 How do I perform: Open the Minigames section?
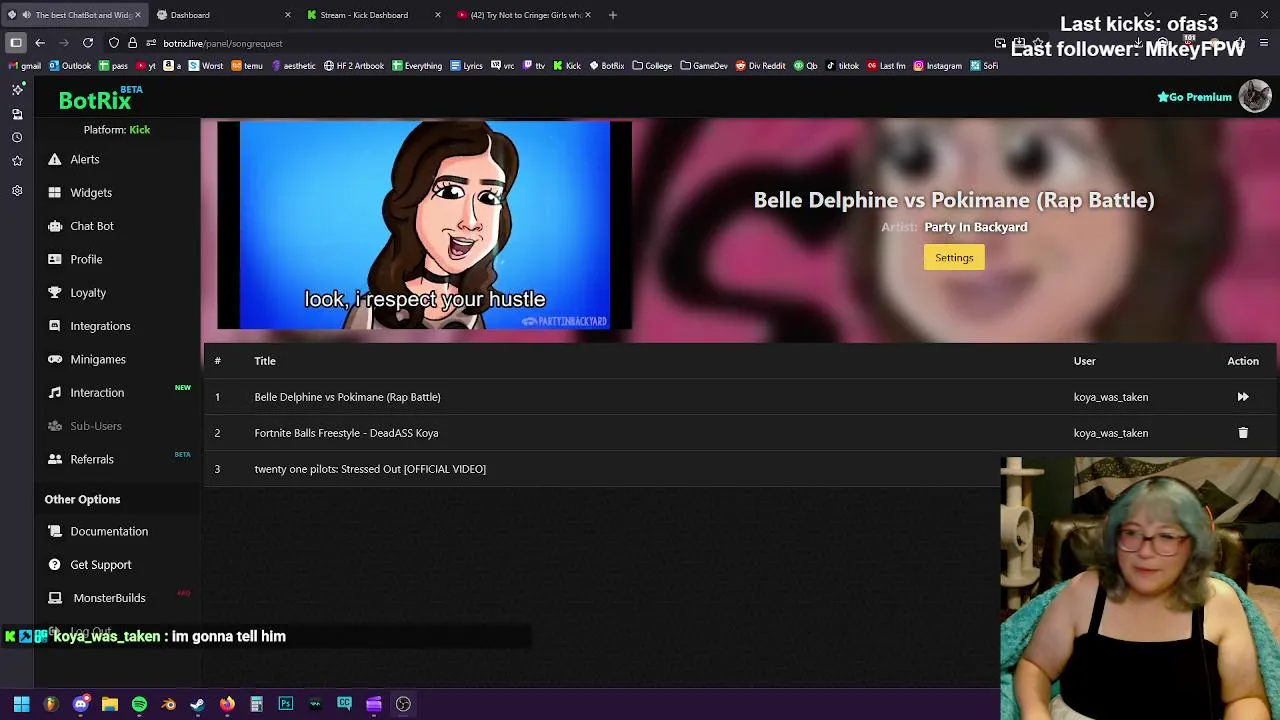pyautogui.click(x=97, y=359)
